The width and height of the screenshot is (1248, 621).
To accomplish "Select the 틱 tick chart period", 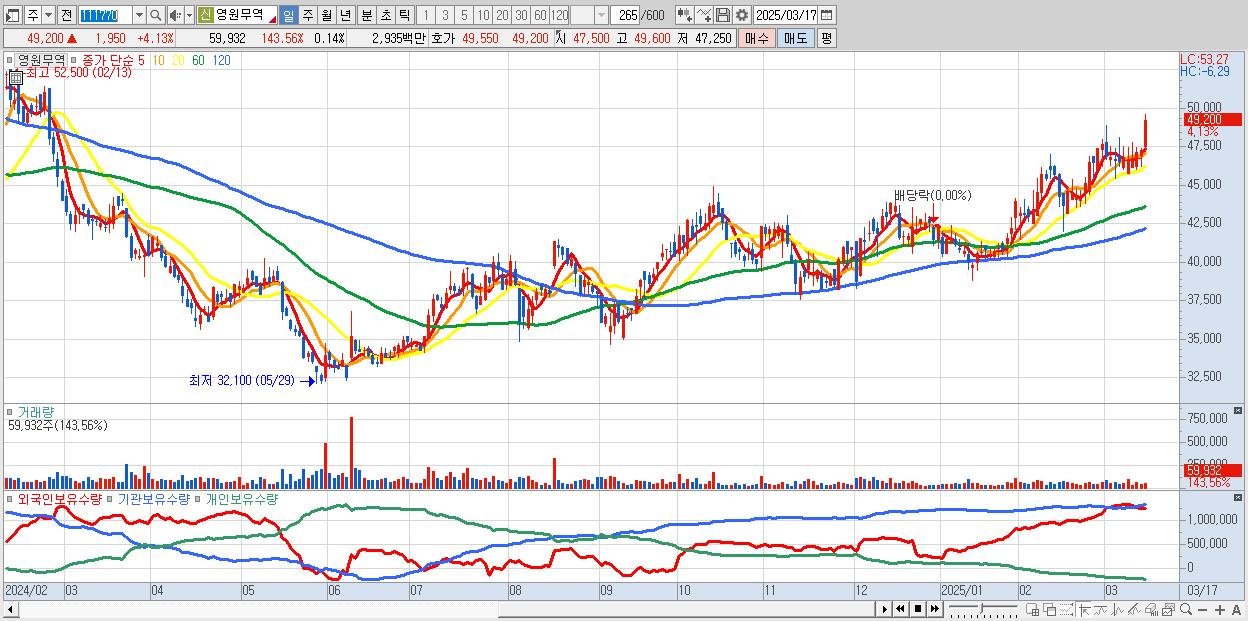I will pos(404,16).
